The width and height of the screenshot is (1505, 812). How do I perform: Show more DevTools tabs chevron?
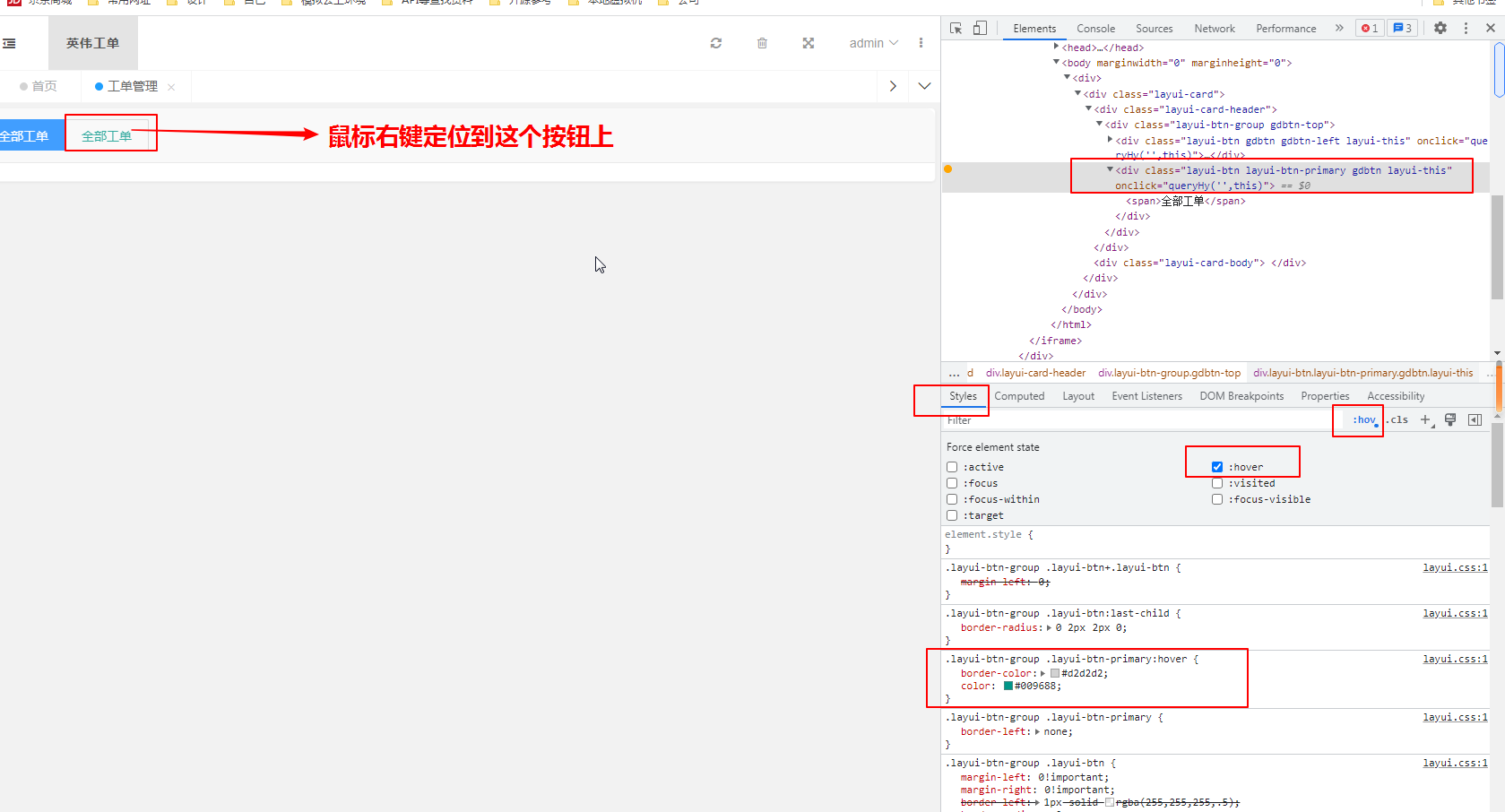1339,28
